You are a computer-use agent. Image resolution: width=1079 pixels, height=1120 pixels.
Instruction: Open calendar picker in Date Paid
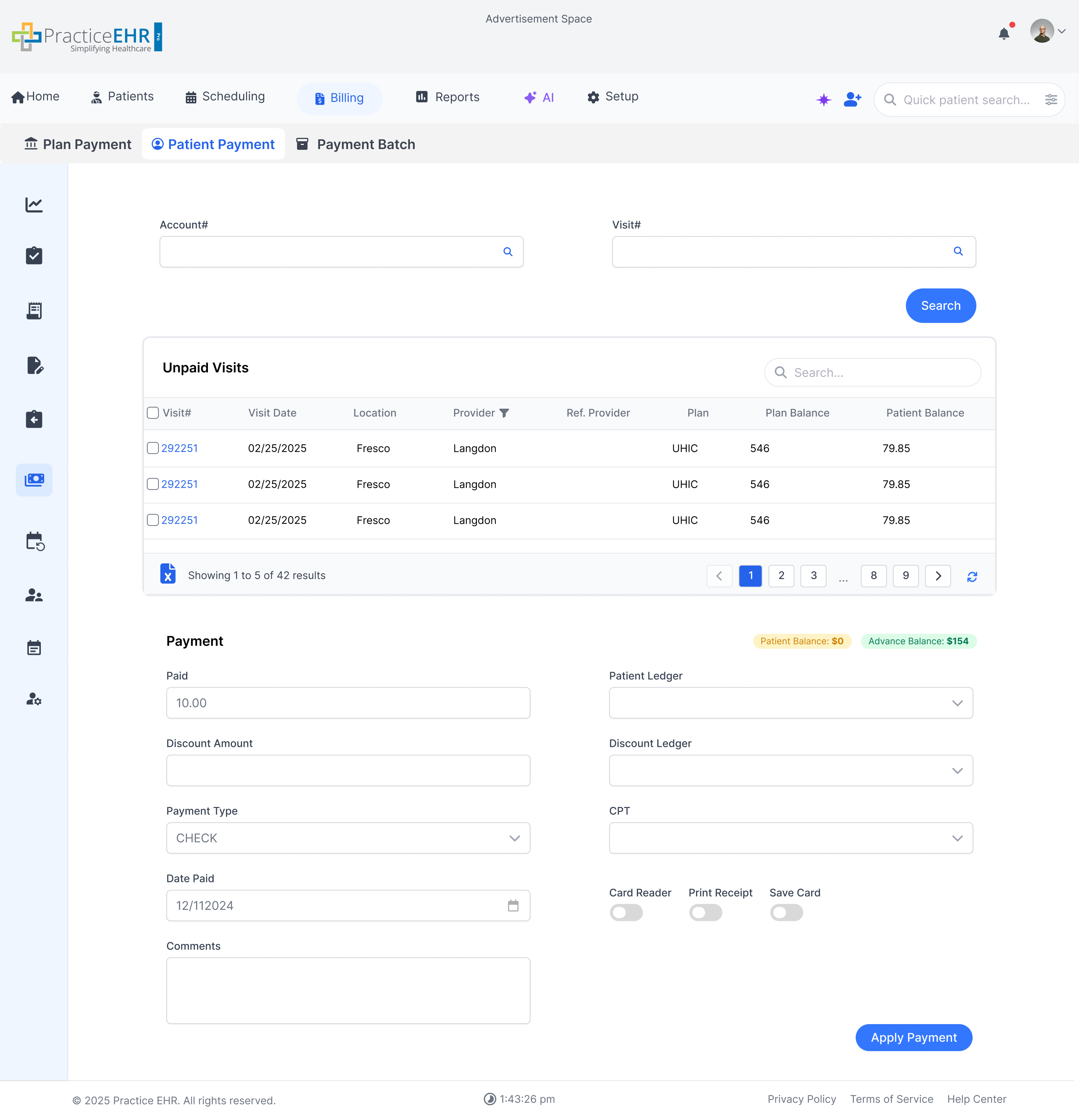click(x=513, y=905)
